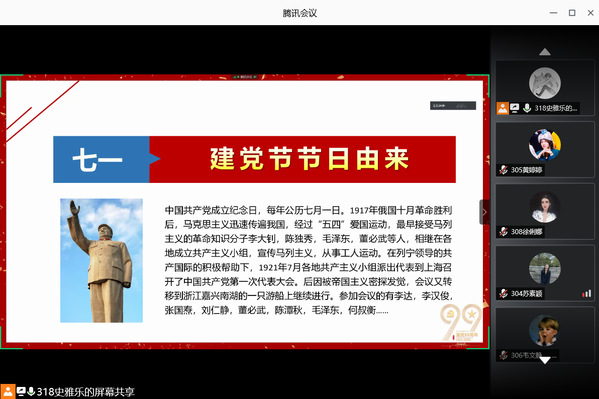The image size is (599, 399).
Task: Click the orange host icon in the 318 tile
Action: [502, 108]
